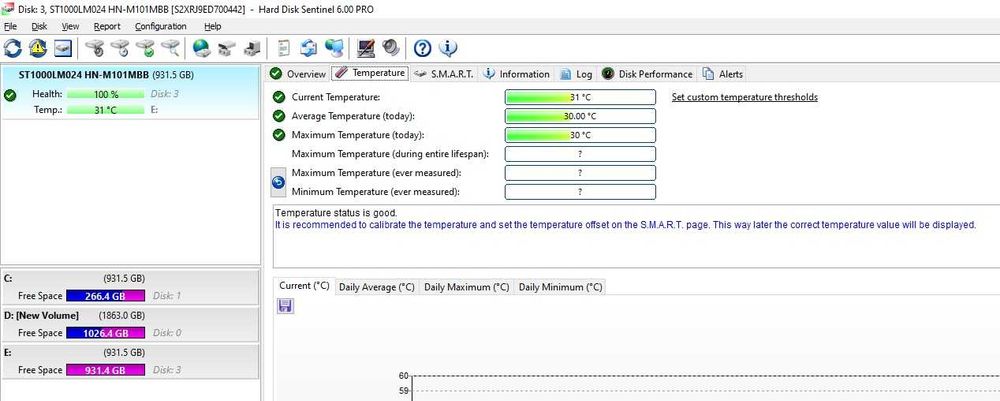Click the blue calibration recommendation text

[626, 224]
